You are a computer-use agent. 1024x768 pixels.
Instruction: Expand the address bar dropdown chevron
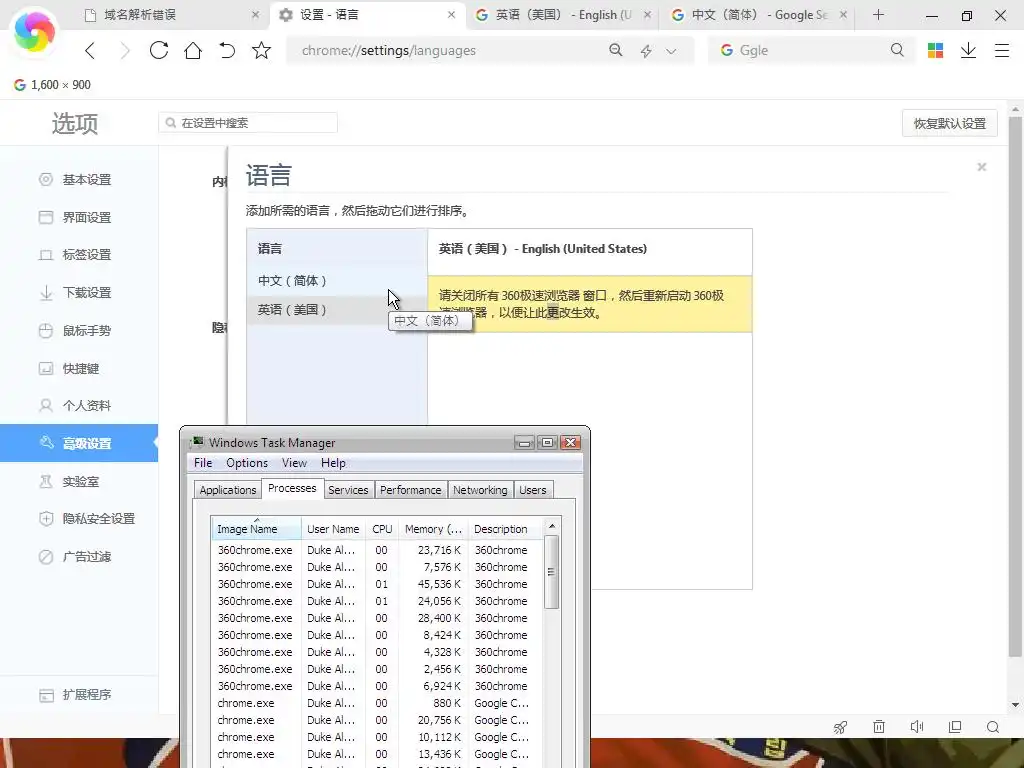pyautogui.click(x=671, y=51)
